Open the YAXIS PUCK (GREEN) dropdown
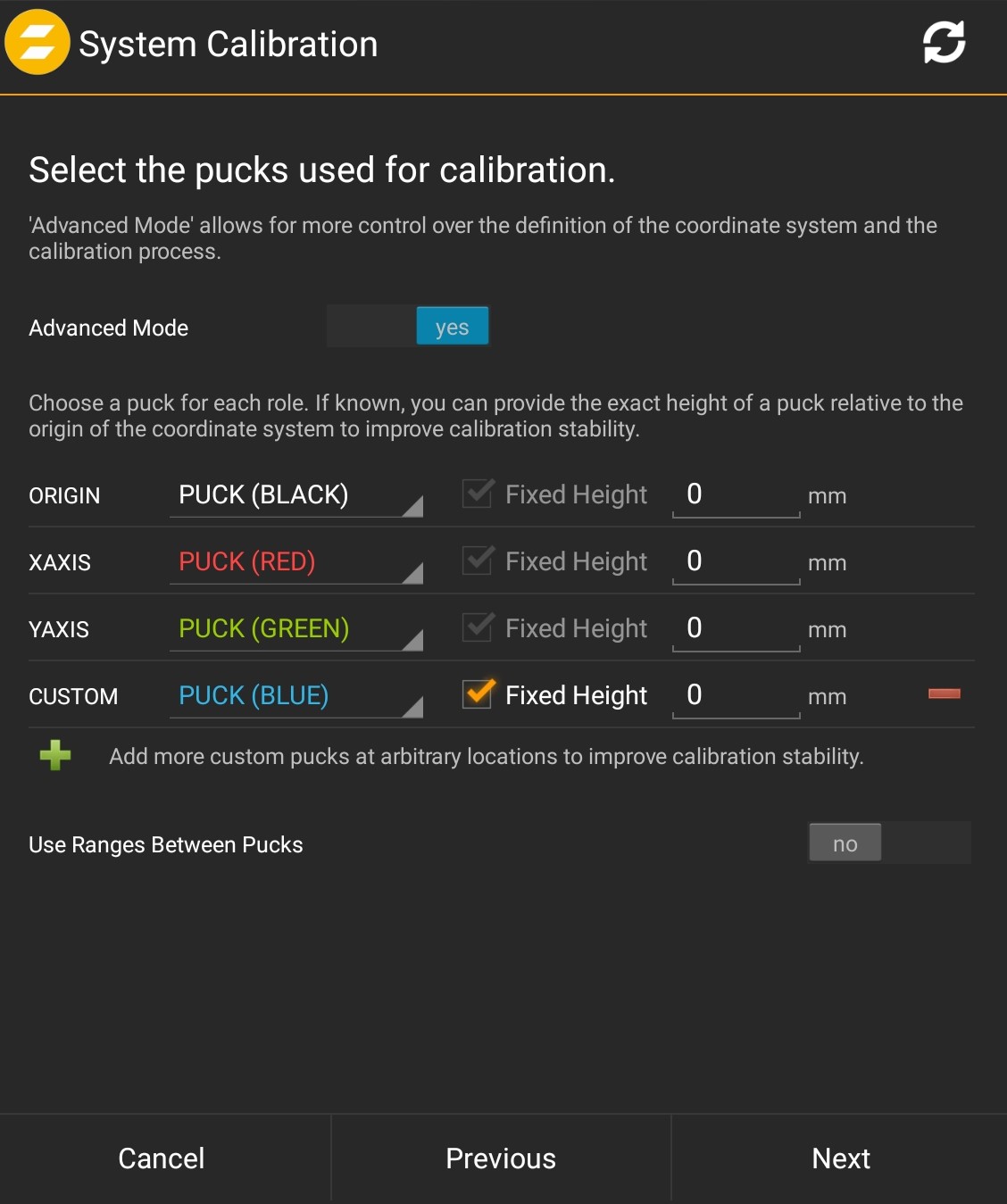 click(295, 629)
